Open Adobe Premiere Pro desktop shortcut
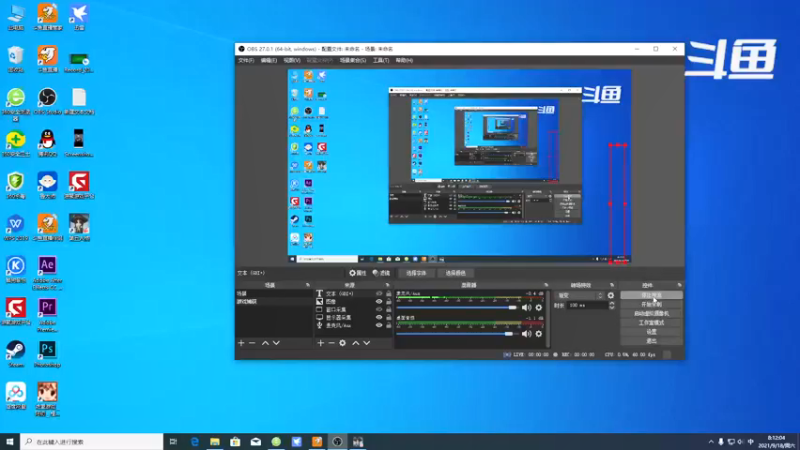Viewport: 800px width, 450px height. 47,315
